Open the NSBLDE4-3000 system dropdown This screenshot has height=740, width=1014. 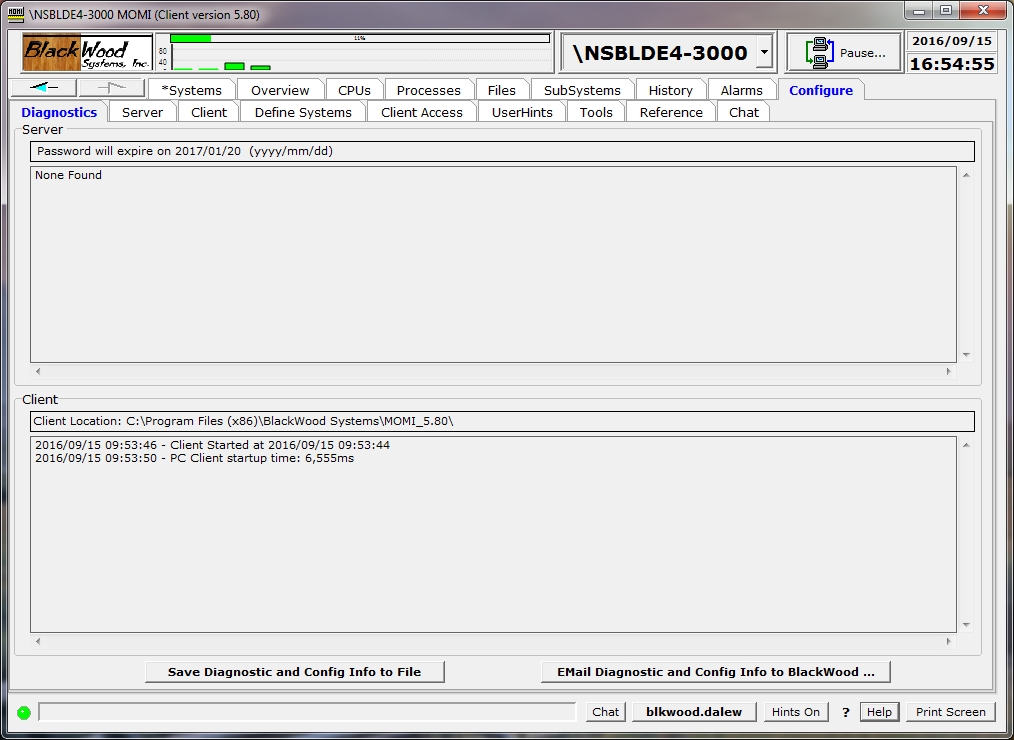pyautogui.click(x=764, y=52)
